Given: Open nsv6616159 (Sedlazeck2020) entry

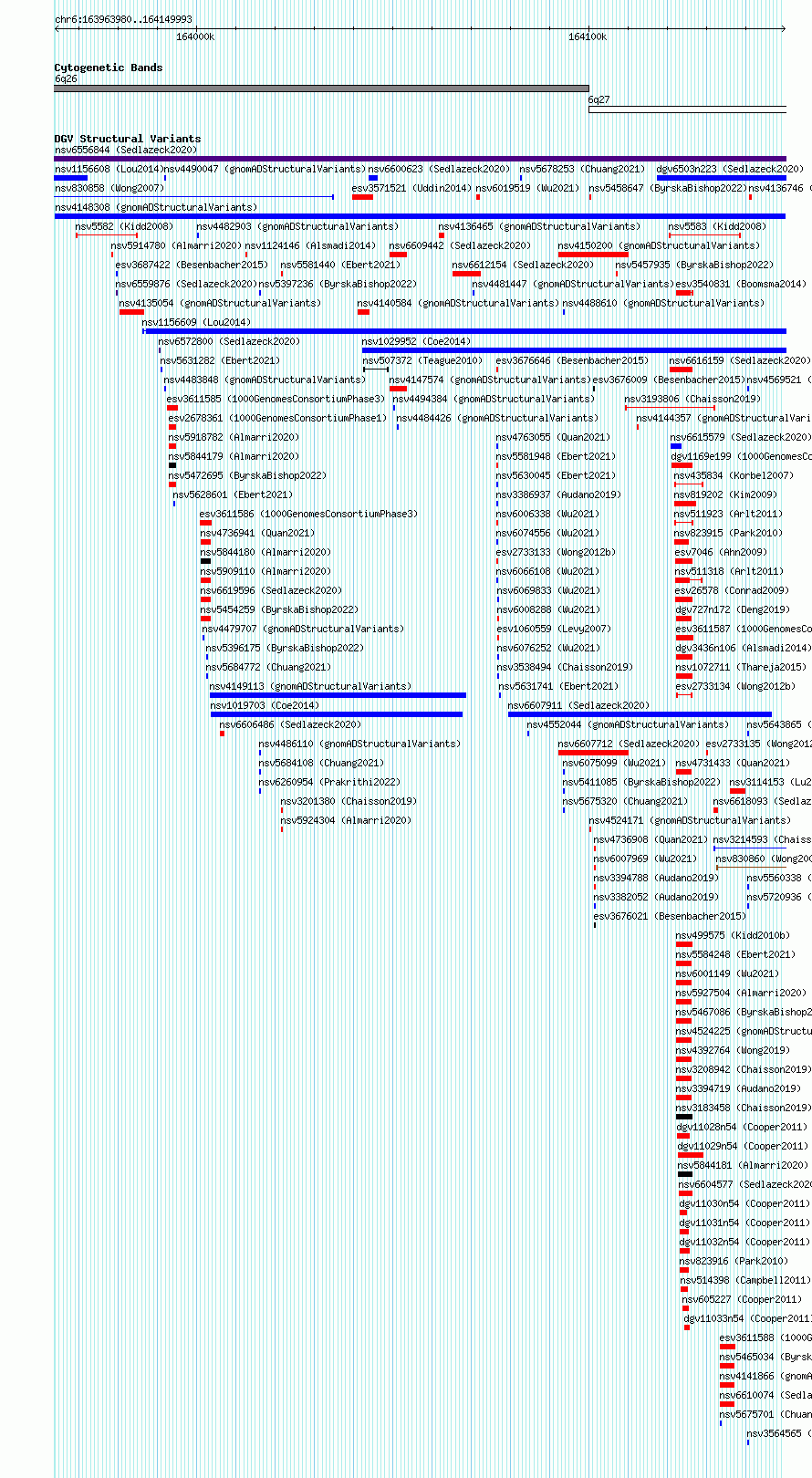Looking at the screenshot, I should [x=739, y=360].
